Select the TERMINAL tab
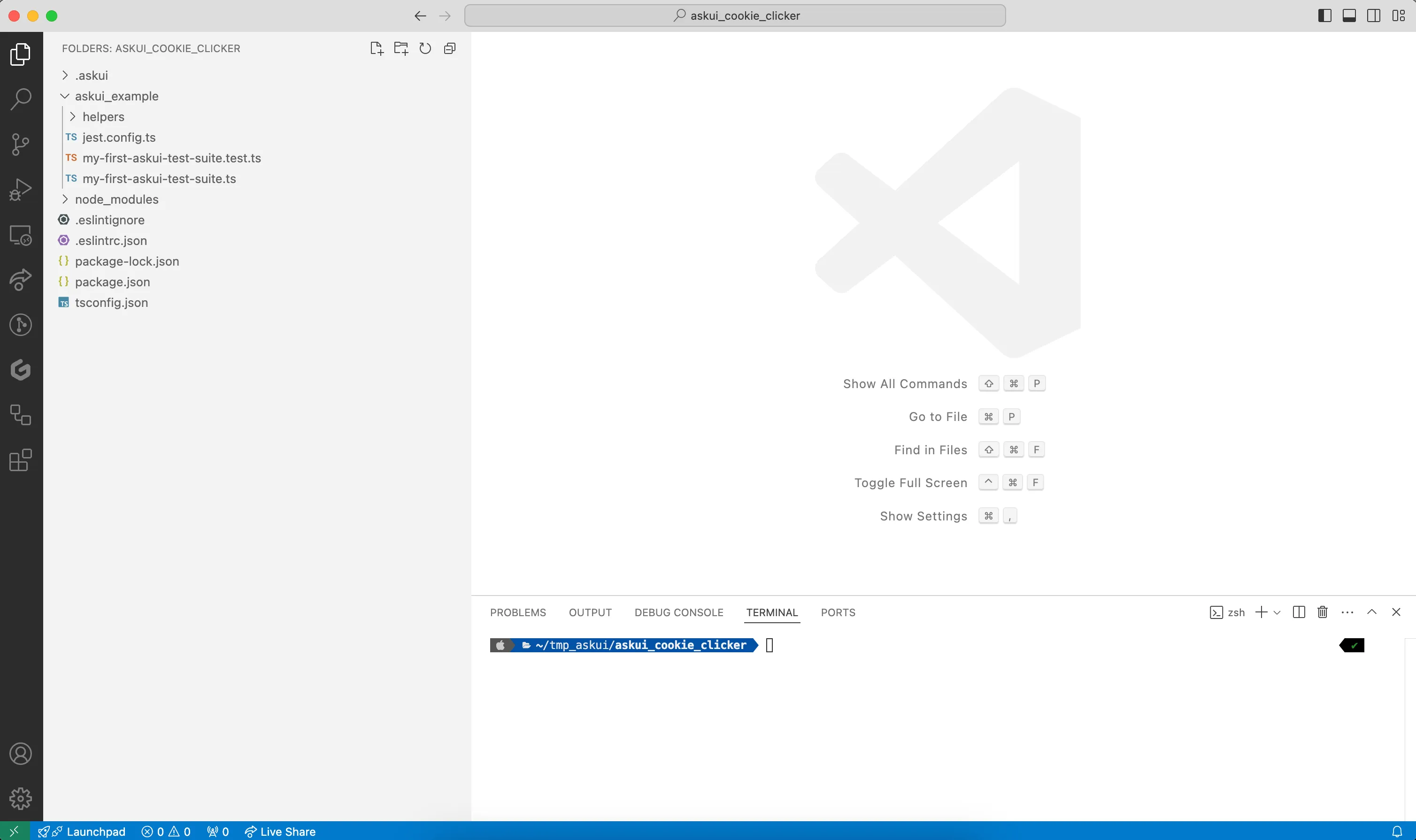The height and width of the screenshot is (840, 1416). coord(772,612)
